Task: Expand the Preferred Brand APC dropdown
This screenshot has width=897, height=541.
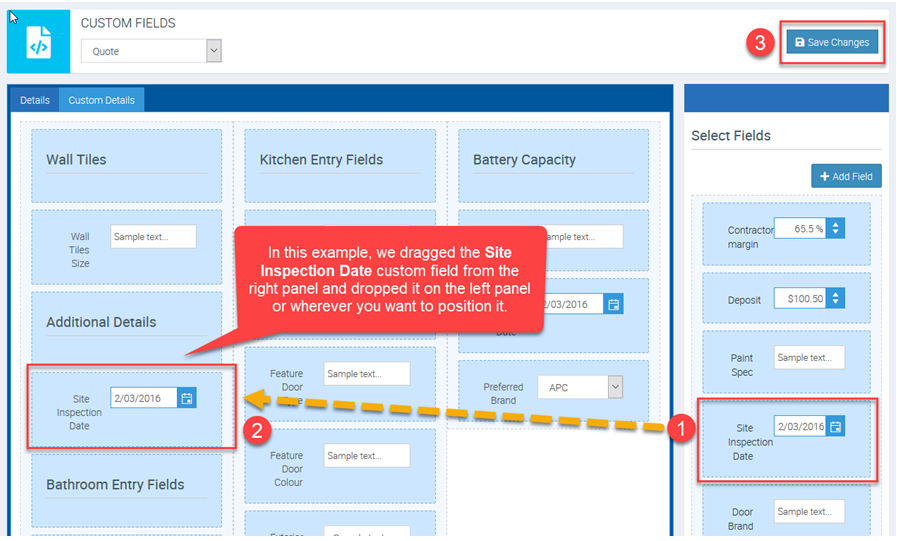Action: point(614,387)
